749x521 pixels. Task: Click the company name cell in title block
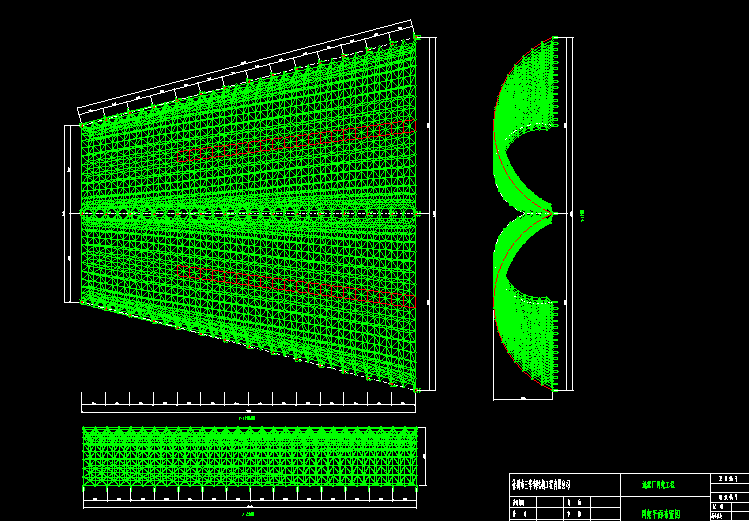(547, 484)
